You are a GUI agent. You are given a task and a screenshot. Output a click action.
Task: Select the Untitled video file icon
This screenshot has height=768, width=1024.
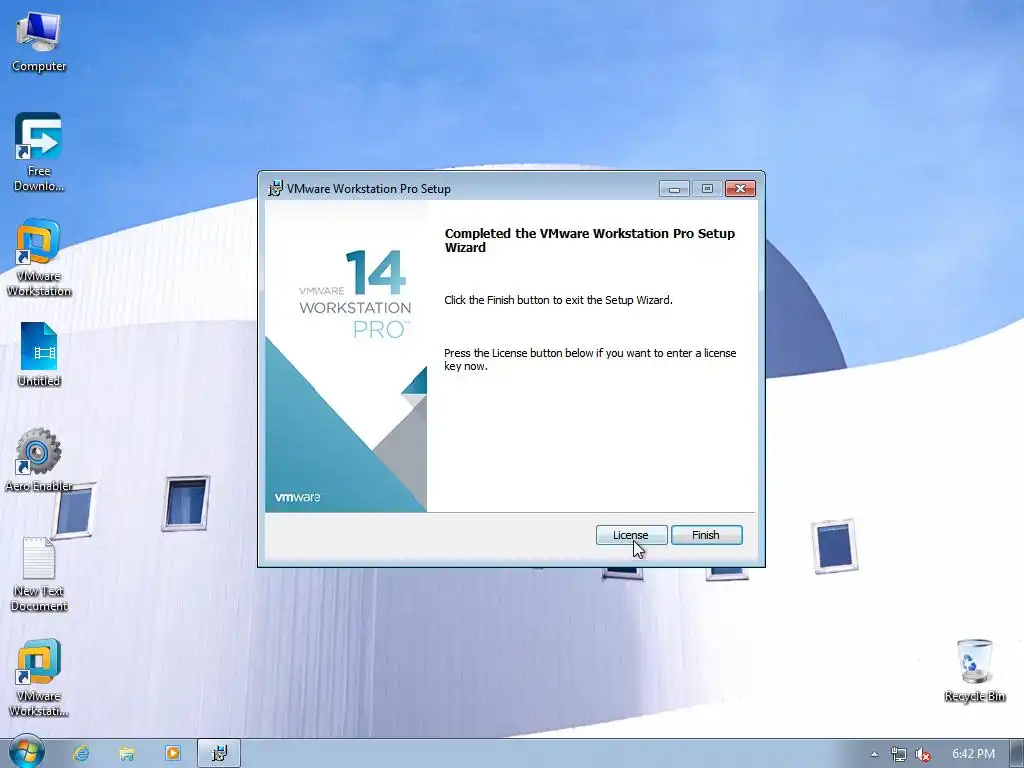[x=39, y=355]
